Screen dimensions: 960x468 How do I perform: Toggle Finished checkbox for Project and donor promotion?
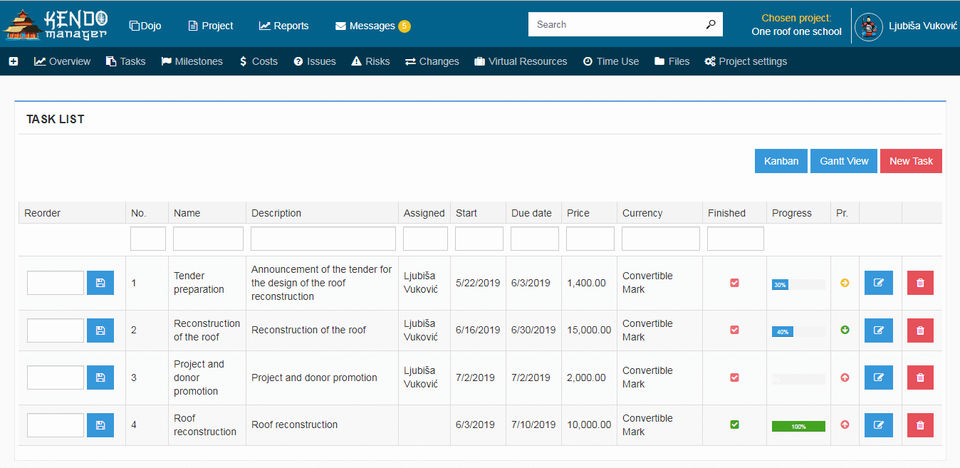(x=735, y=377)
